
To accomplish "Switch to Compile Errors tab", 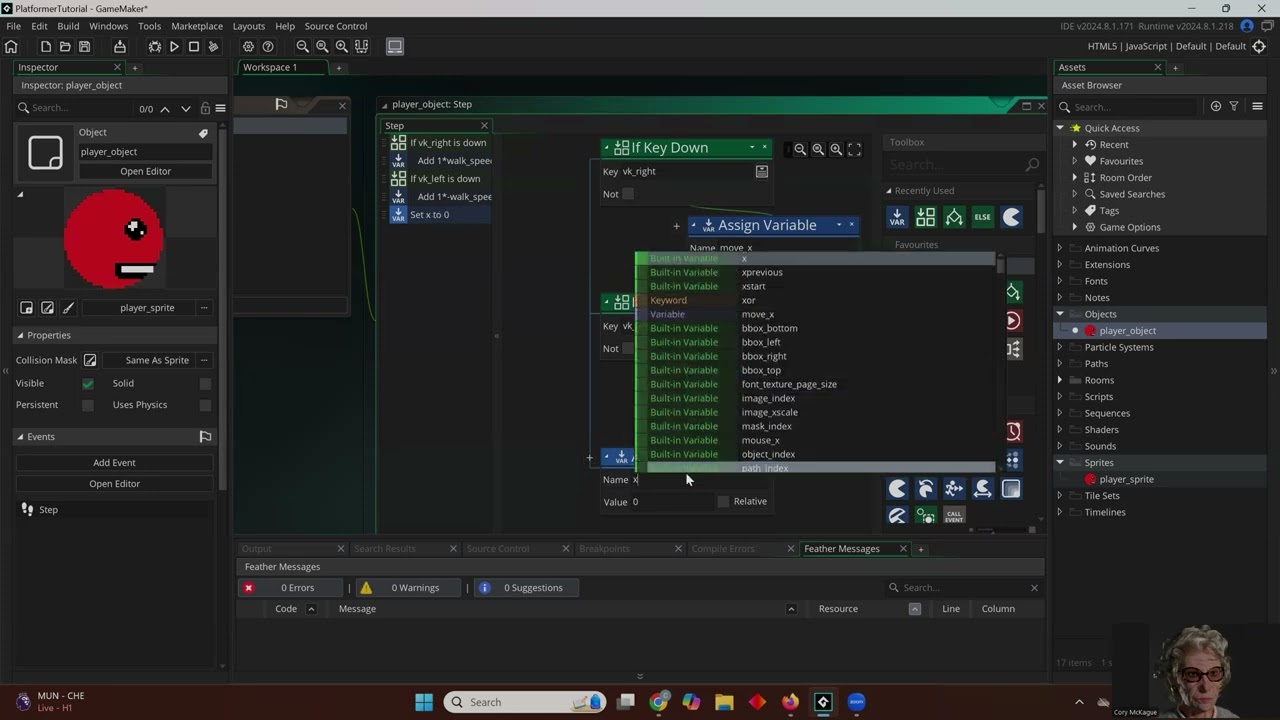I will pos(723,549).
